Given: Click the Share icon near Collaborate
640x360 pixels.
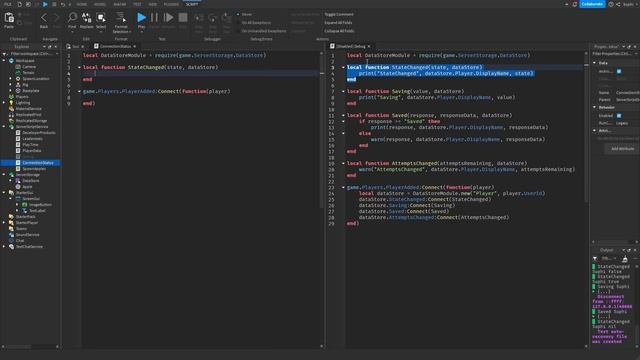Looking at the screenshot, I should pos(618,4).
